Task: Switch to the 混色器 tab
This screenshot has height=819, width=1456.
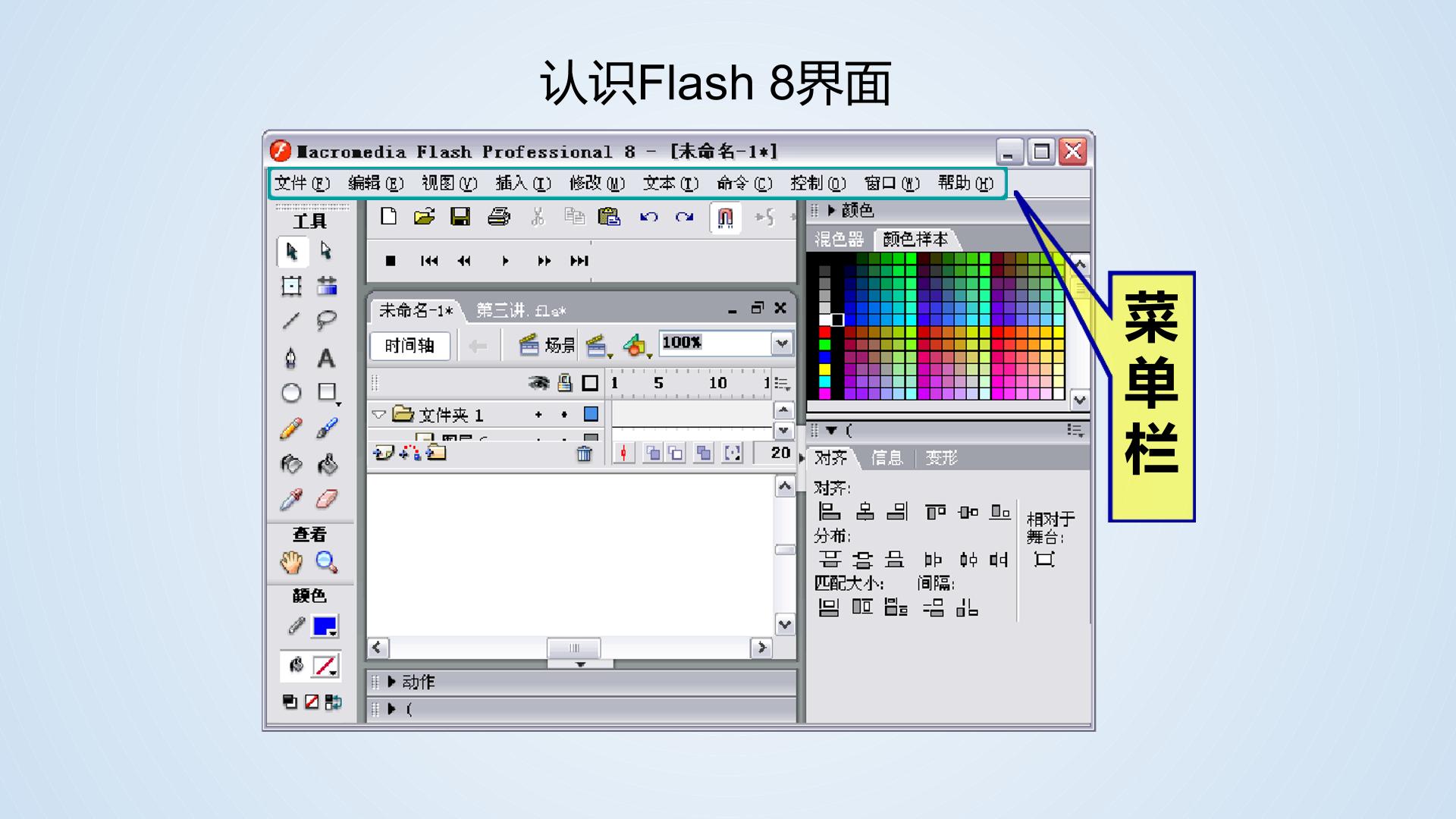Action: (839, 240)
